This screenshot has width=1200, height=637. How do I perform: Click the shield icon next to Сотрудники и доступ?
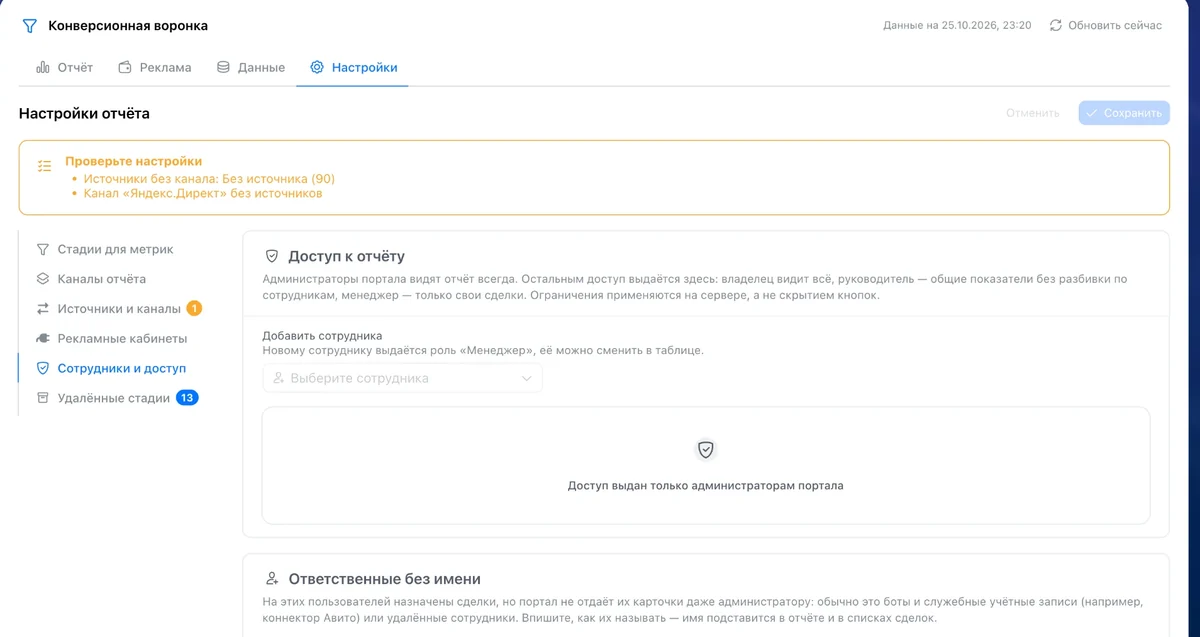(x=42, y=368)
